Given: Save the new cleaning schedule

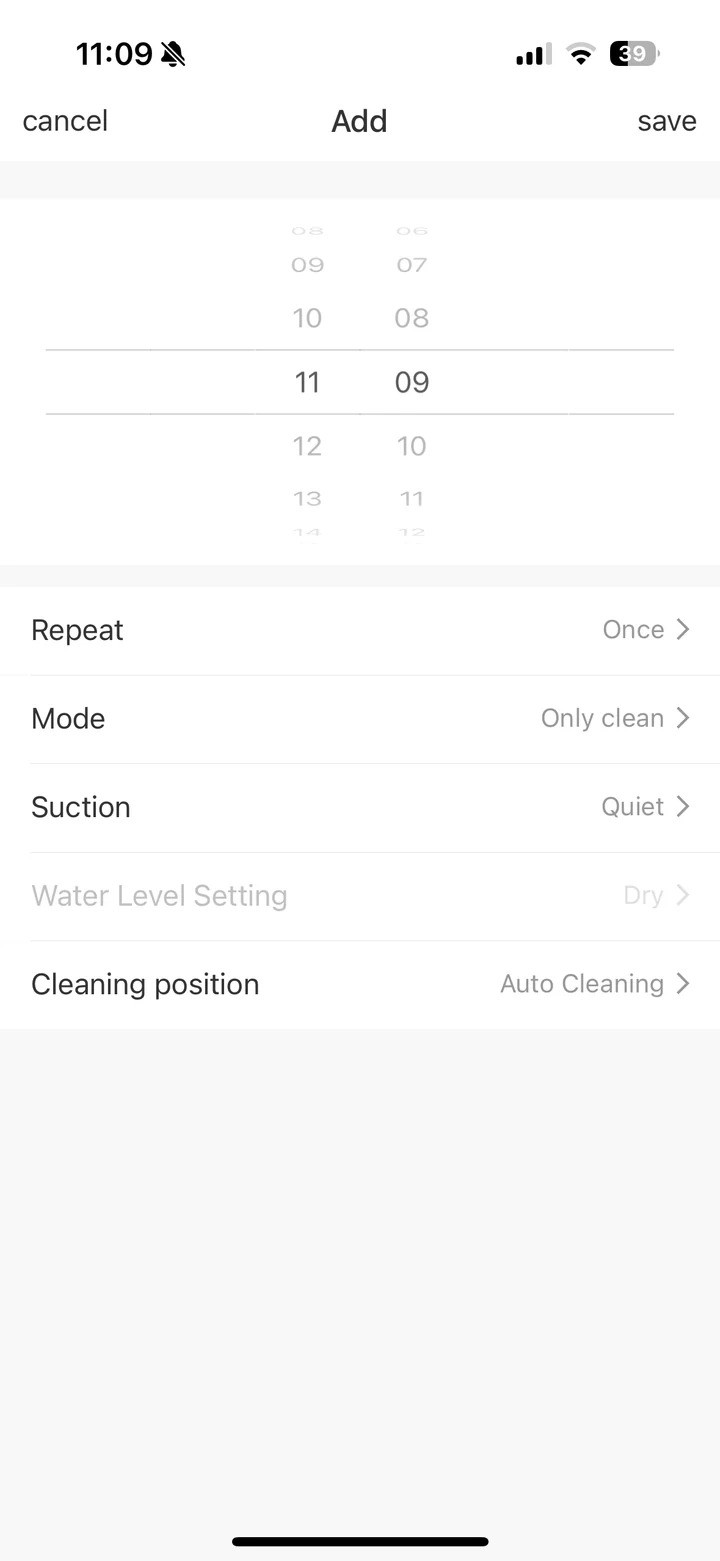Looking at the screenshot, I should pos(667,121).
